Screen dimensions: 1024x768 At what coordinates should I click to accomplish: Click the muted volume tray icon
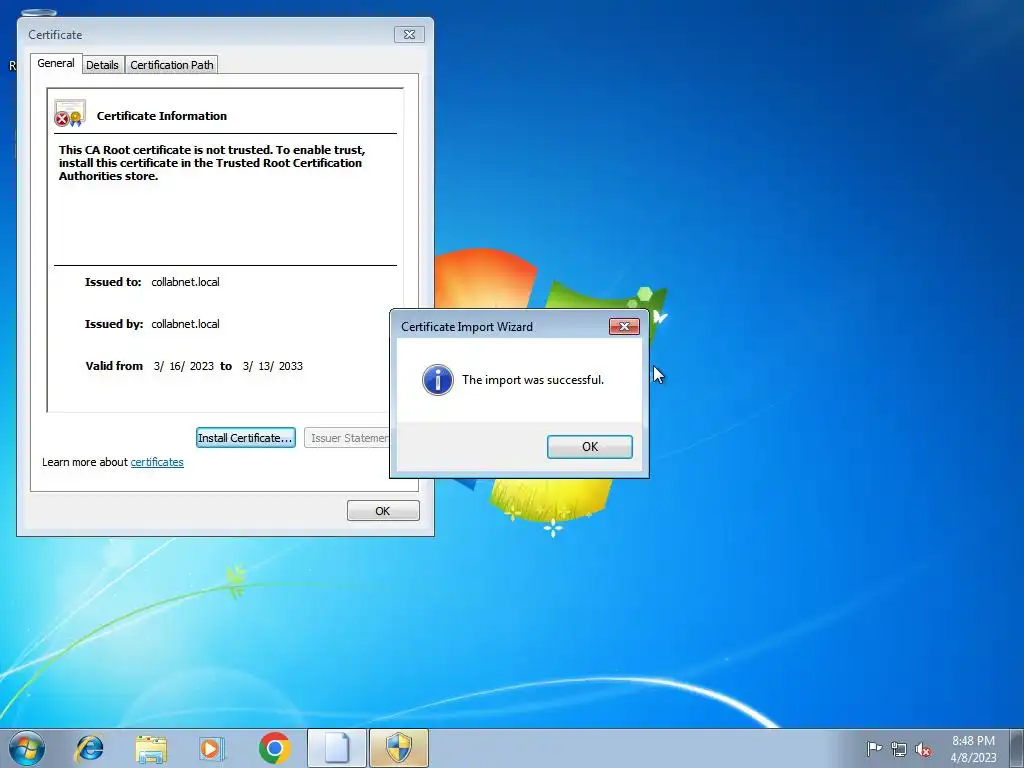[923, 750]
